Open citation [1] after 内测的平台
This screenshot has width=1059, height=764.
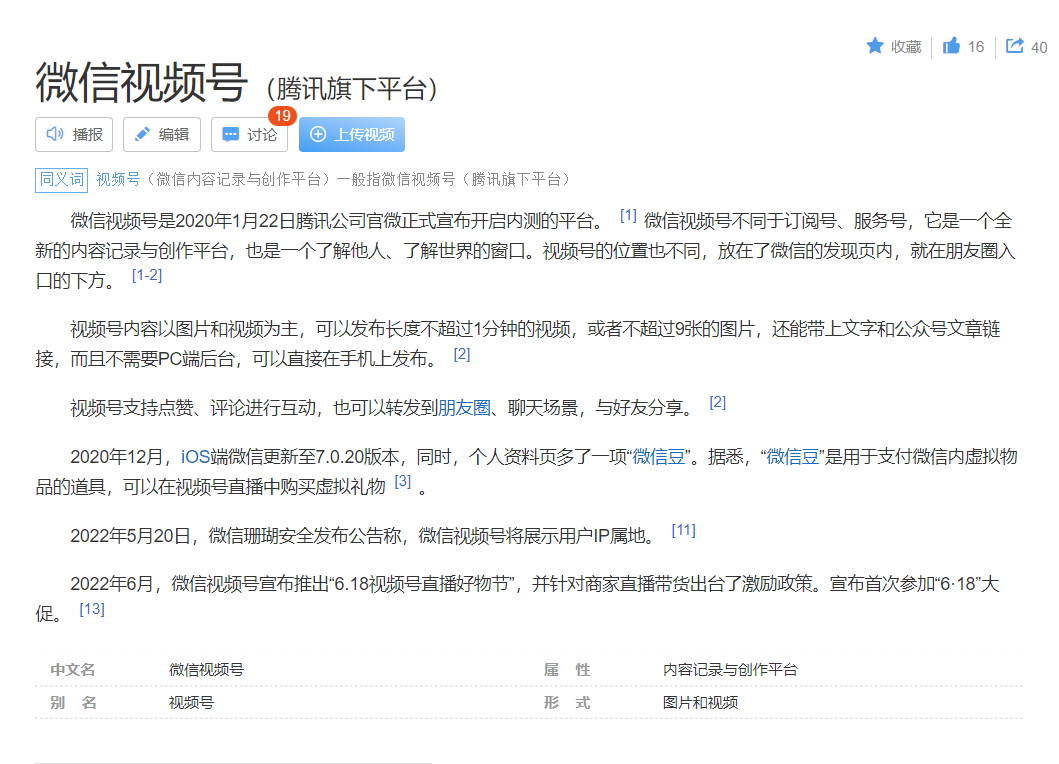(628, 215)
